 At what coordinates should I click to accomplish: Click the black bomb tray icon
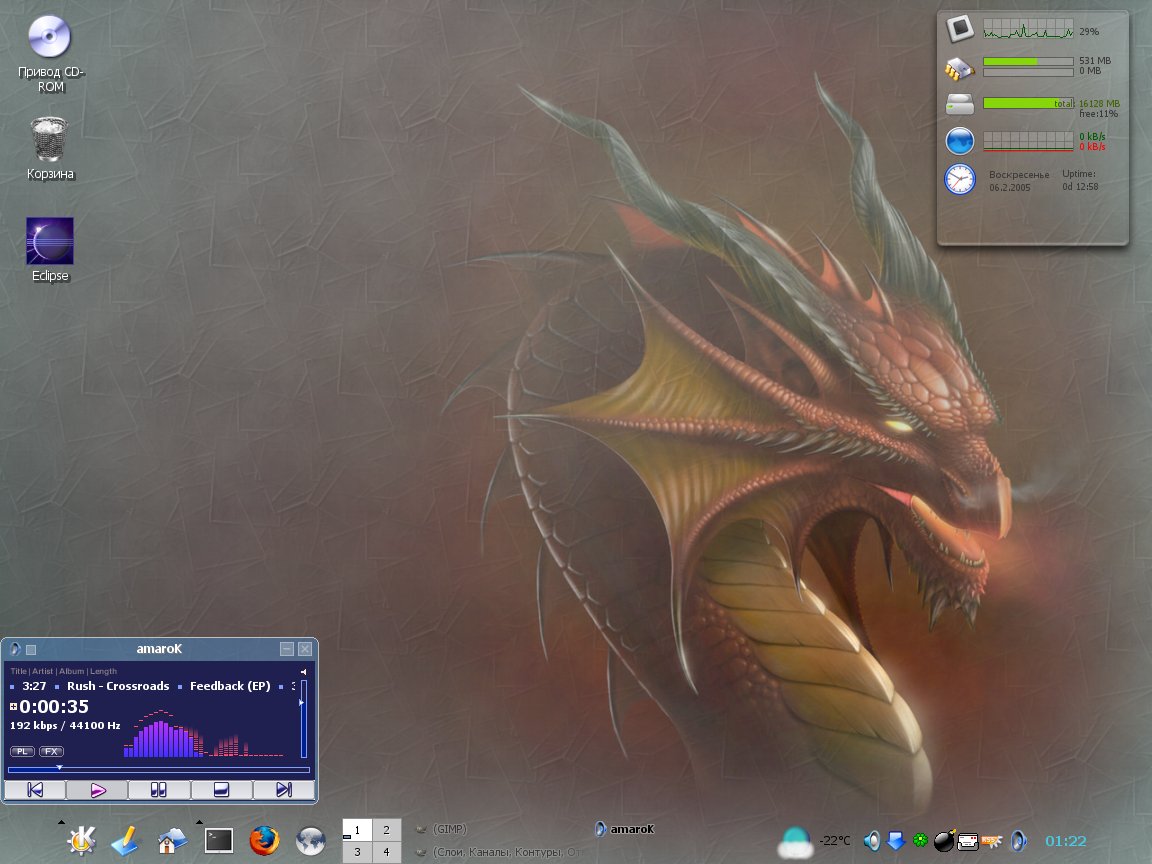[943, 840]
